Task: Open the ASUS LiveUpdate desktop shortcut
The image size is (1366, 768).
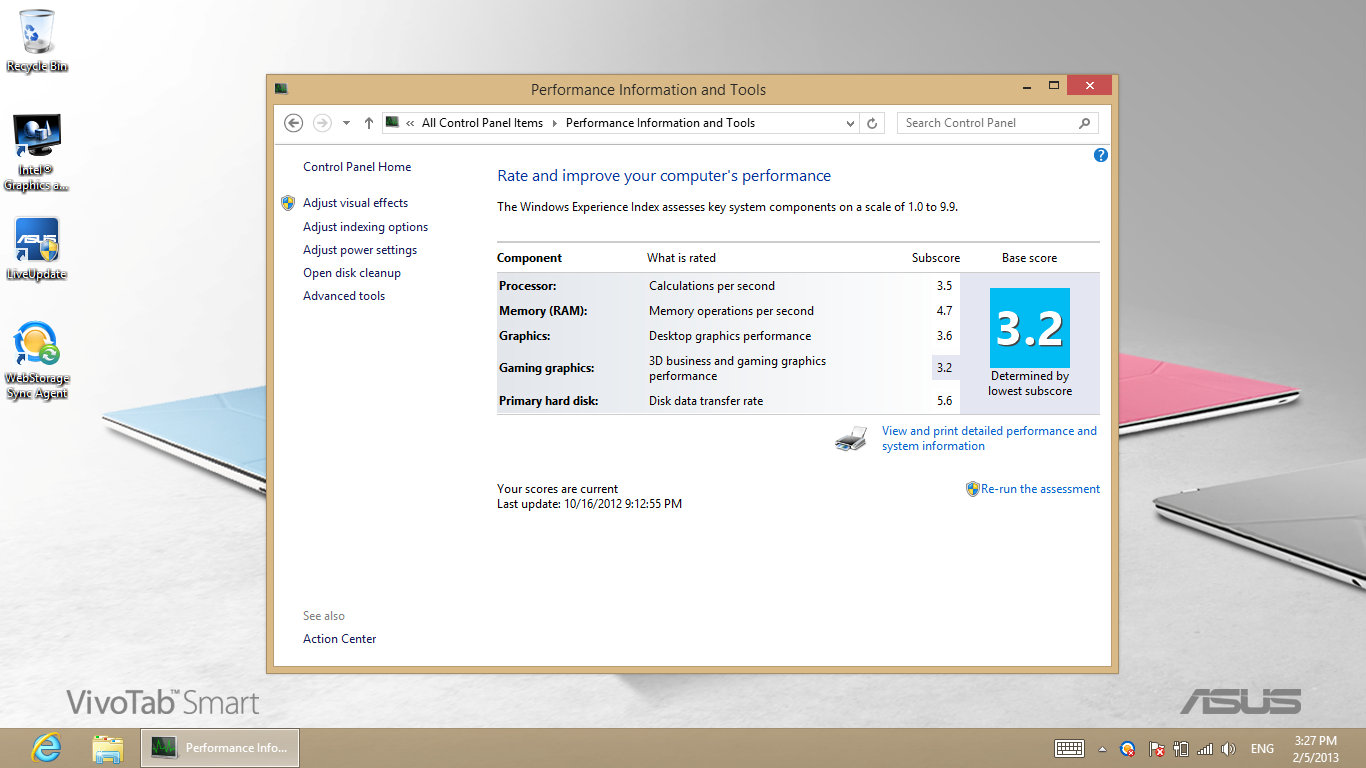Action: click(x=37, y=249)
